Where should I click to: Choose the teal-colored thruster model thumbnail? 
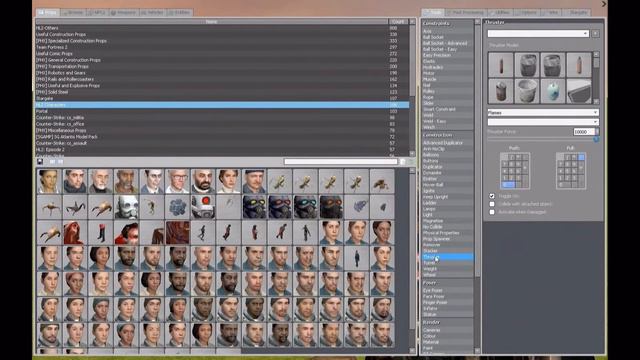click(553, 91)
